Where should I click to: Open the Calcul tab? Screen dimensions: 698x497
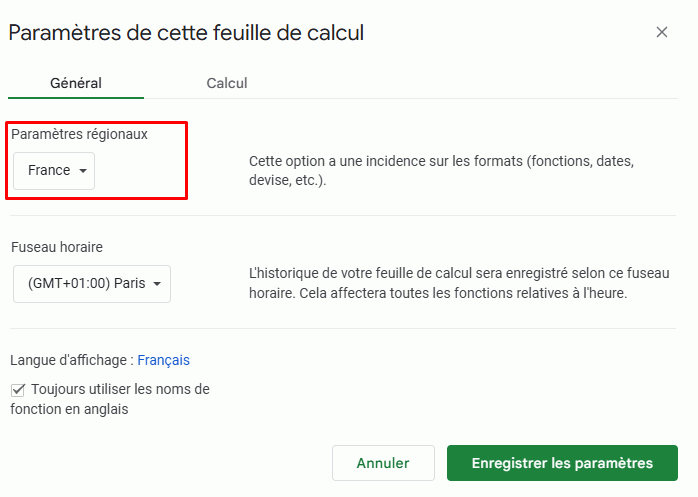click(227, 83)
